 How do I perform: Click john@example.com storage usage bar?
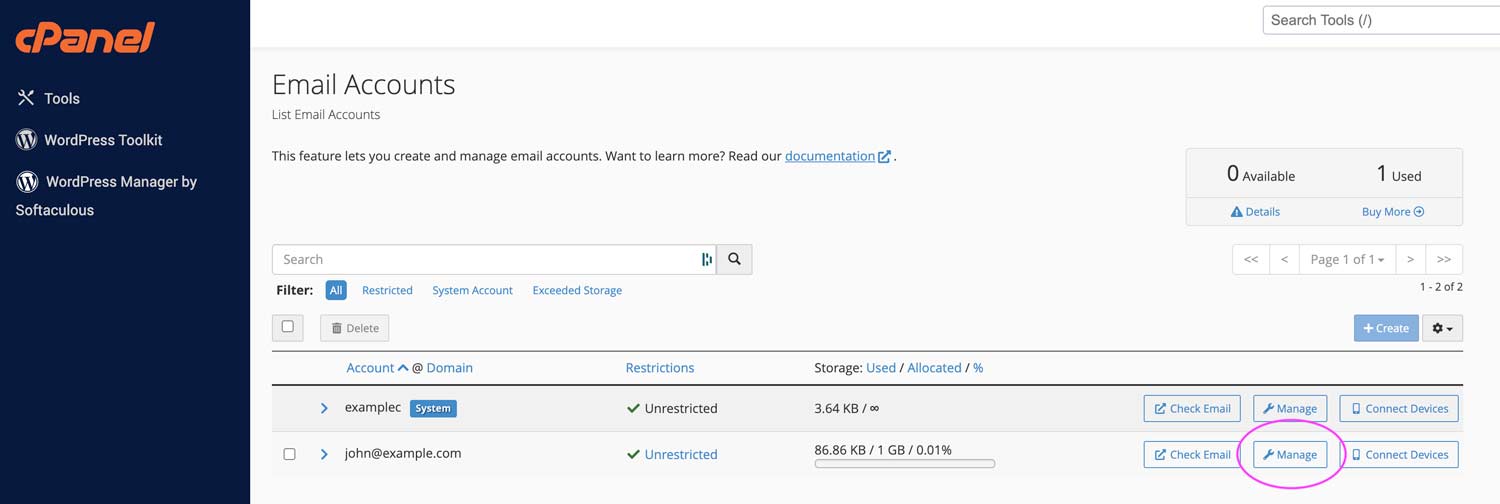904,464
